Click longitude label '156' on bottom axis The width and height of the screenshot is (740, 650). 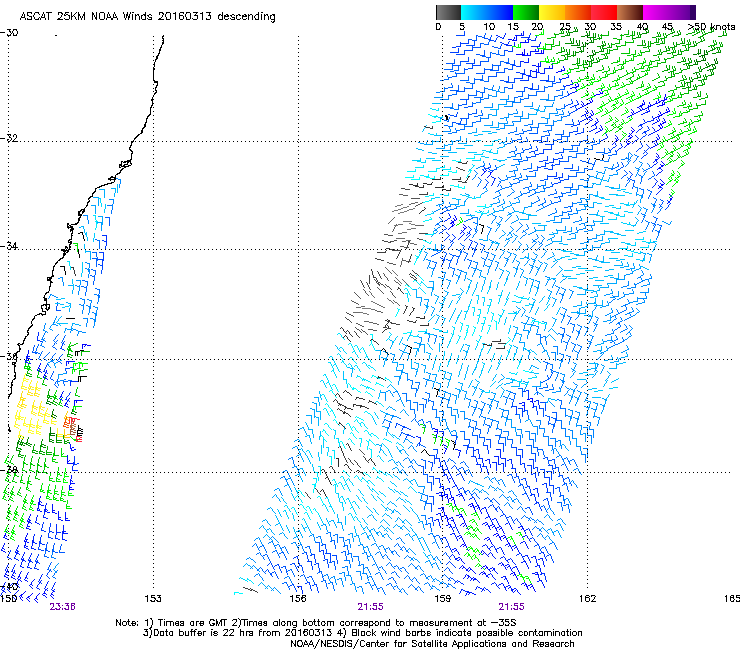tap(298, 599)
